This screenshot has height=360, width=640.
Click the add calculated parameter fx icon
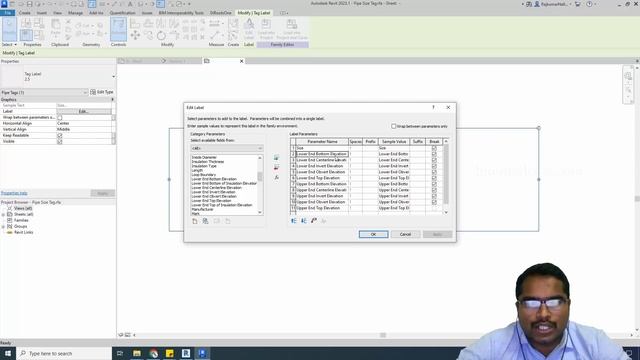click(x=276, y=178)
